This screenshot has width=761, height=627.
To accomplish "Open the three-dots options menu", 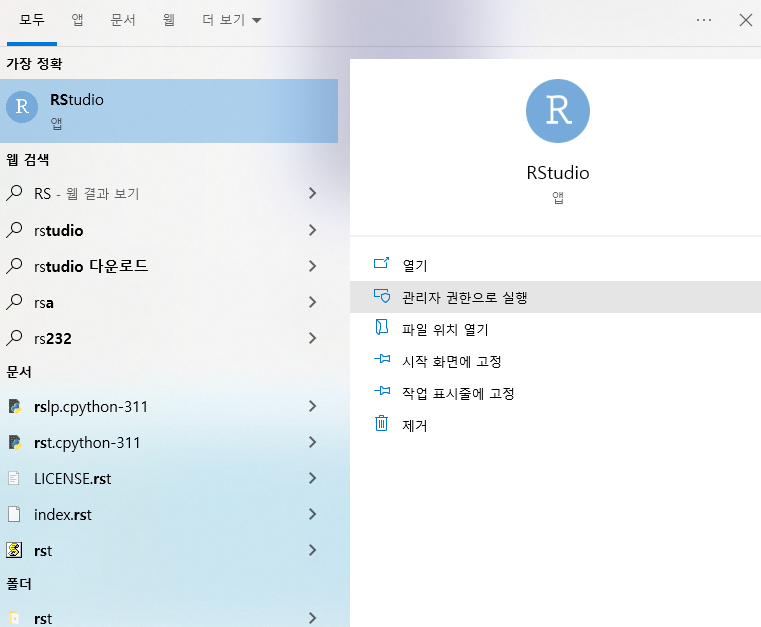I will 704,20.
